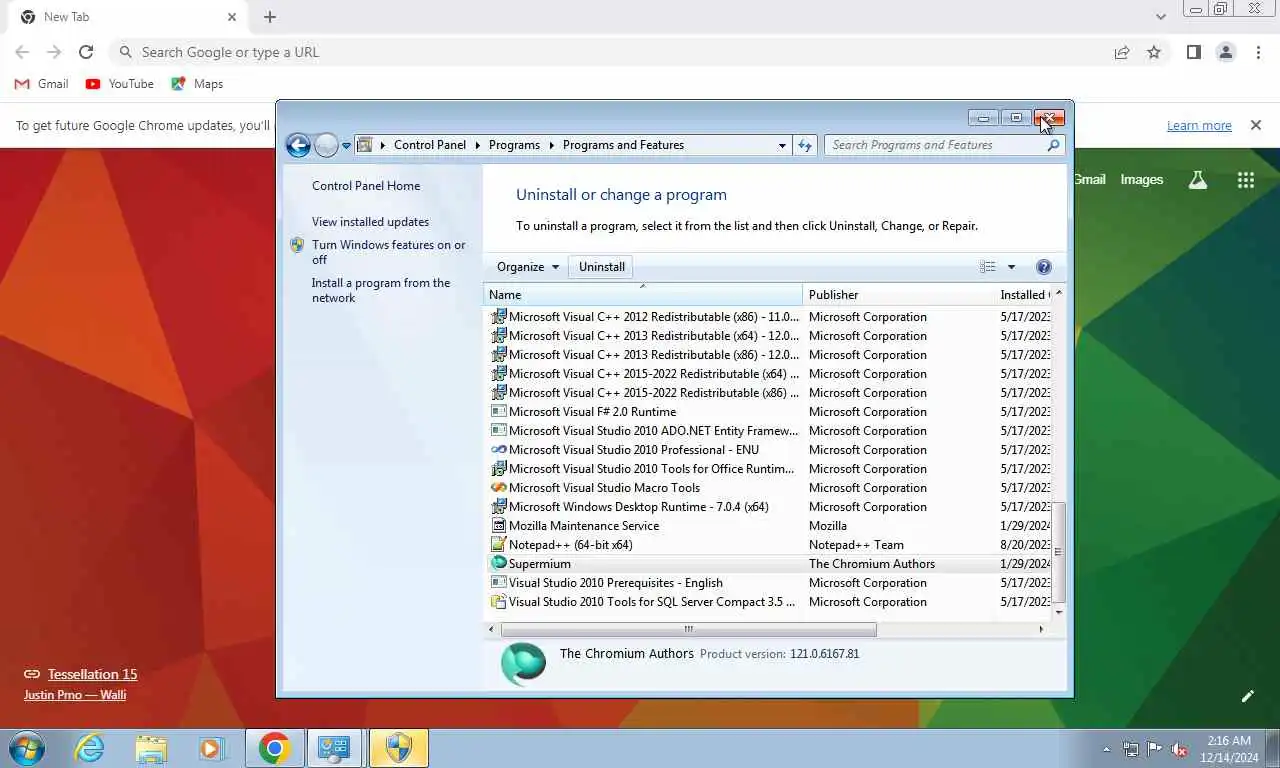The width and height of the screenshot is (1280, 768).
Task: Open recent pages dropdown arrow
Action: [x=347, y=146]
